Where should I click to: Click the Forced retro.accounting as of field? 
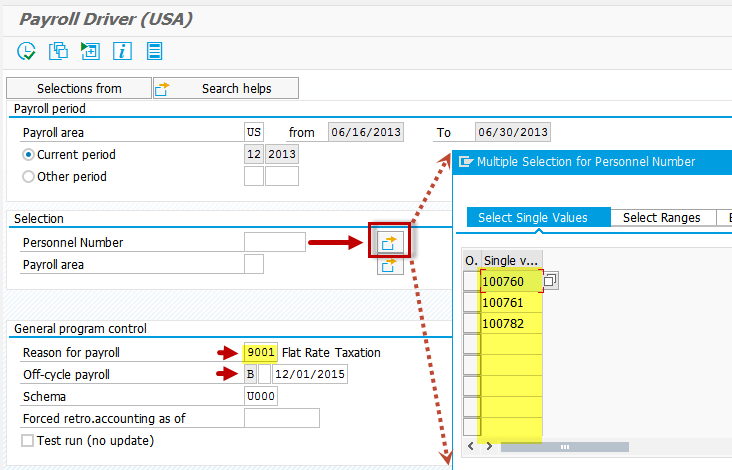(x=282, y=418)
